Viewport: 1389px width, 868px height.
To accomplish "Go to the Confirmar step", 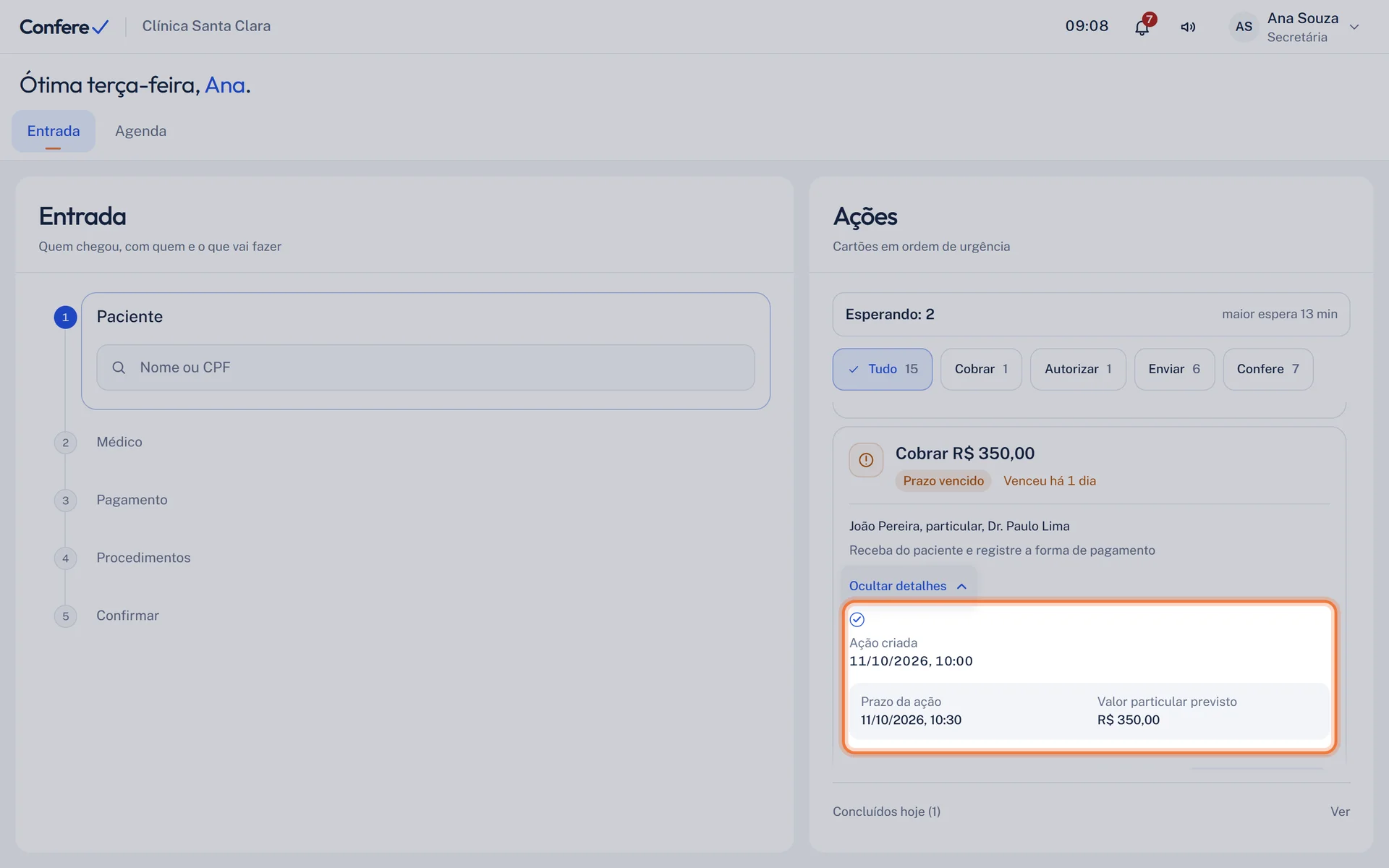I will [x=127, y=616].
